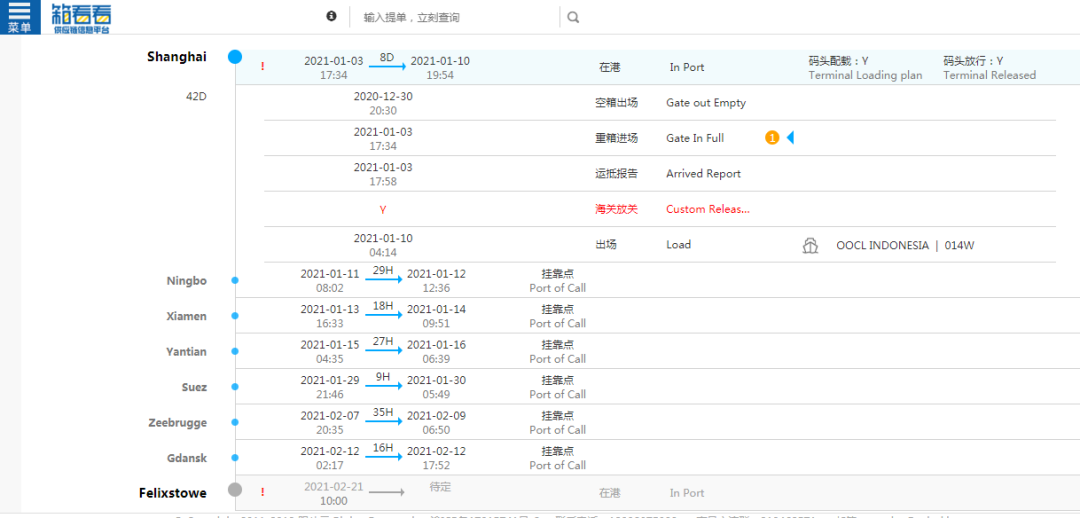Type in the 输入提单 search field
The width and height of the screenshot is (1080, 518).
point(455,17)
